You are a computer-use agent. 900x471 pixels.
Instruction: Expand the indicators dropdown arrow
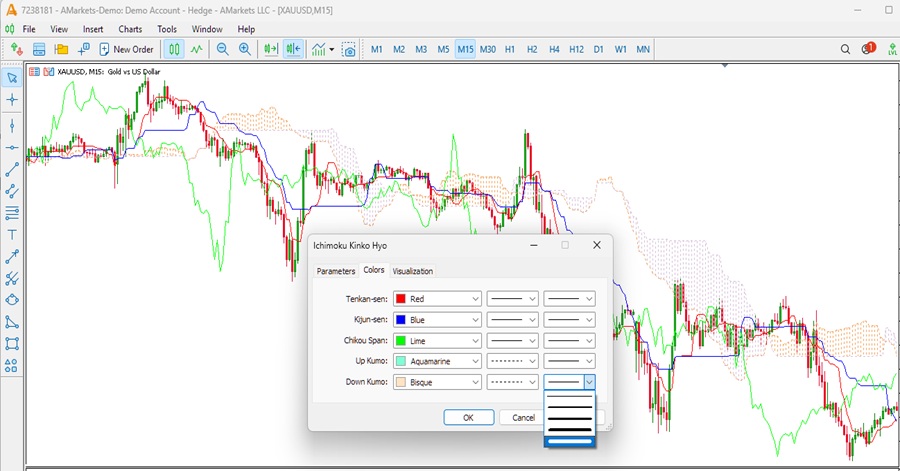tap(332, 50)
